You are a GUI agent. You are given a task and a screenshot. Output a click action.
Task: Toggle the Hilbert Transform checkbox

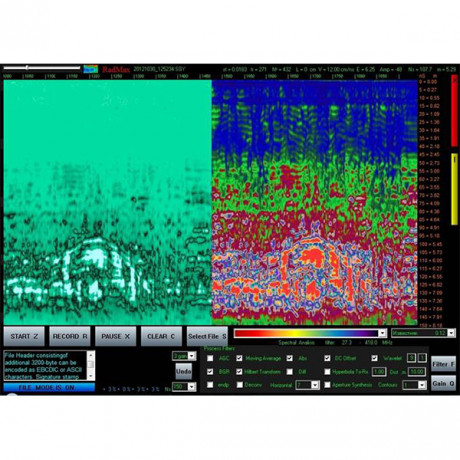(239, 371)
